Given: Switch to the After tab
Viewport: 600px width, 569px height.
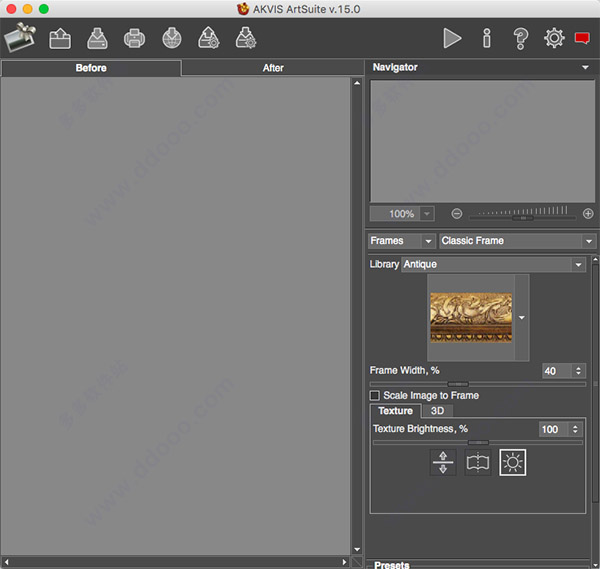Looking at the screenshot, I should [x=273, y=68].
